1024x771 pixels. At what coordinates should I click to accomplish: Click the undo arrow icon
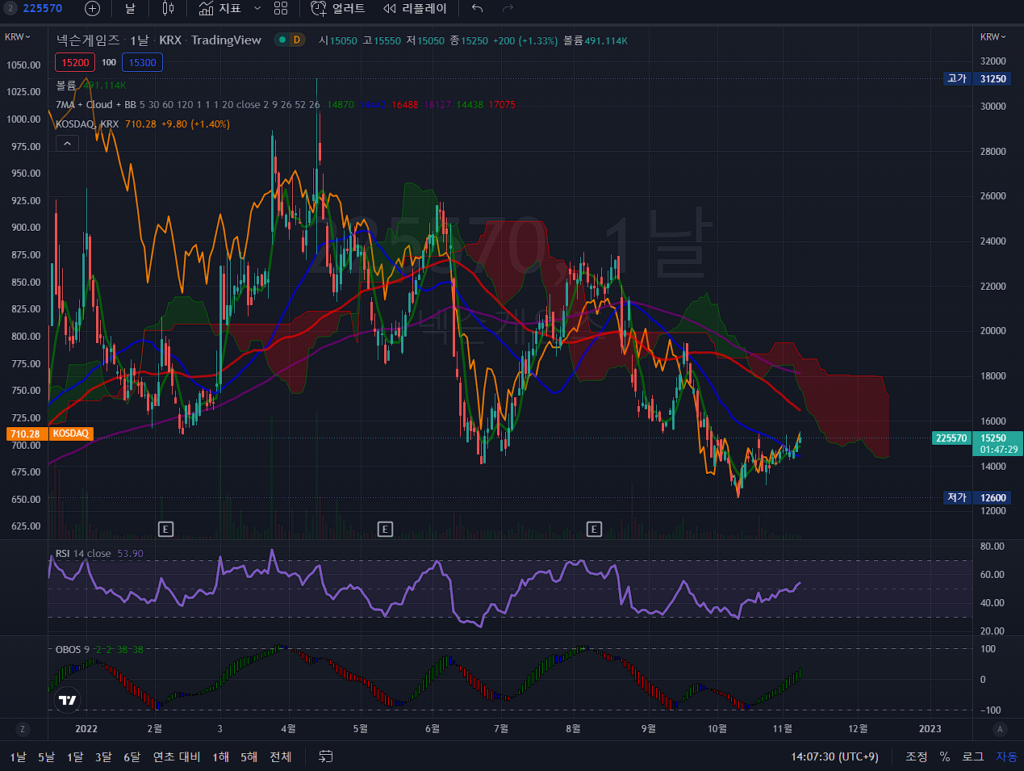pyautogui.click(x=477, y=8)
